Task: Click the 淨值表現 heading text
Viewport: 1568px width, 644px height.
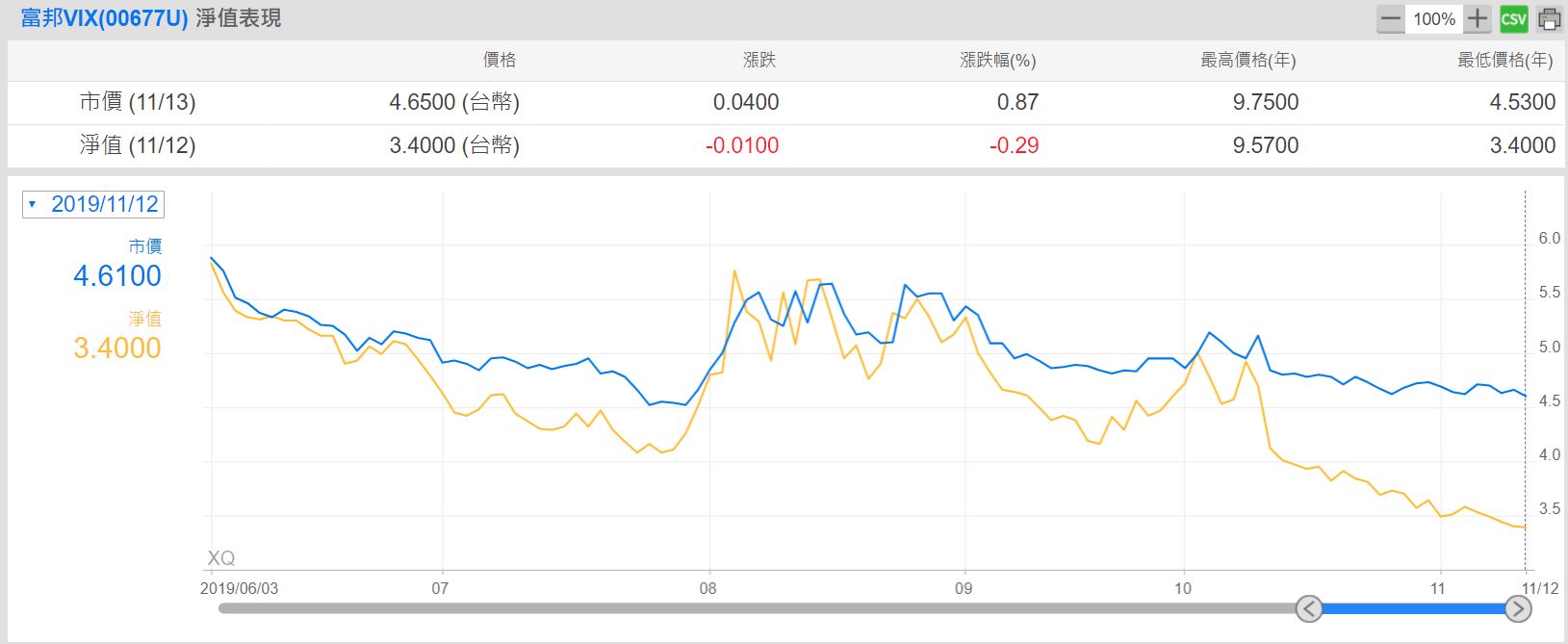Action: click(x=239, y=18)
